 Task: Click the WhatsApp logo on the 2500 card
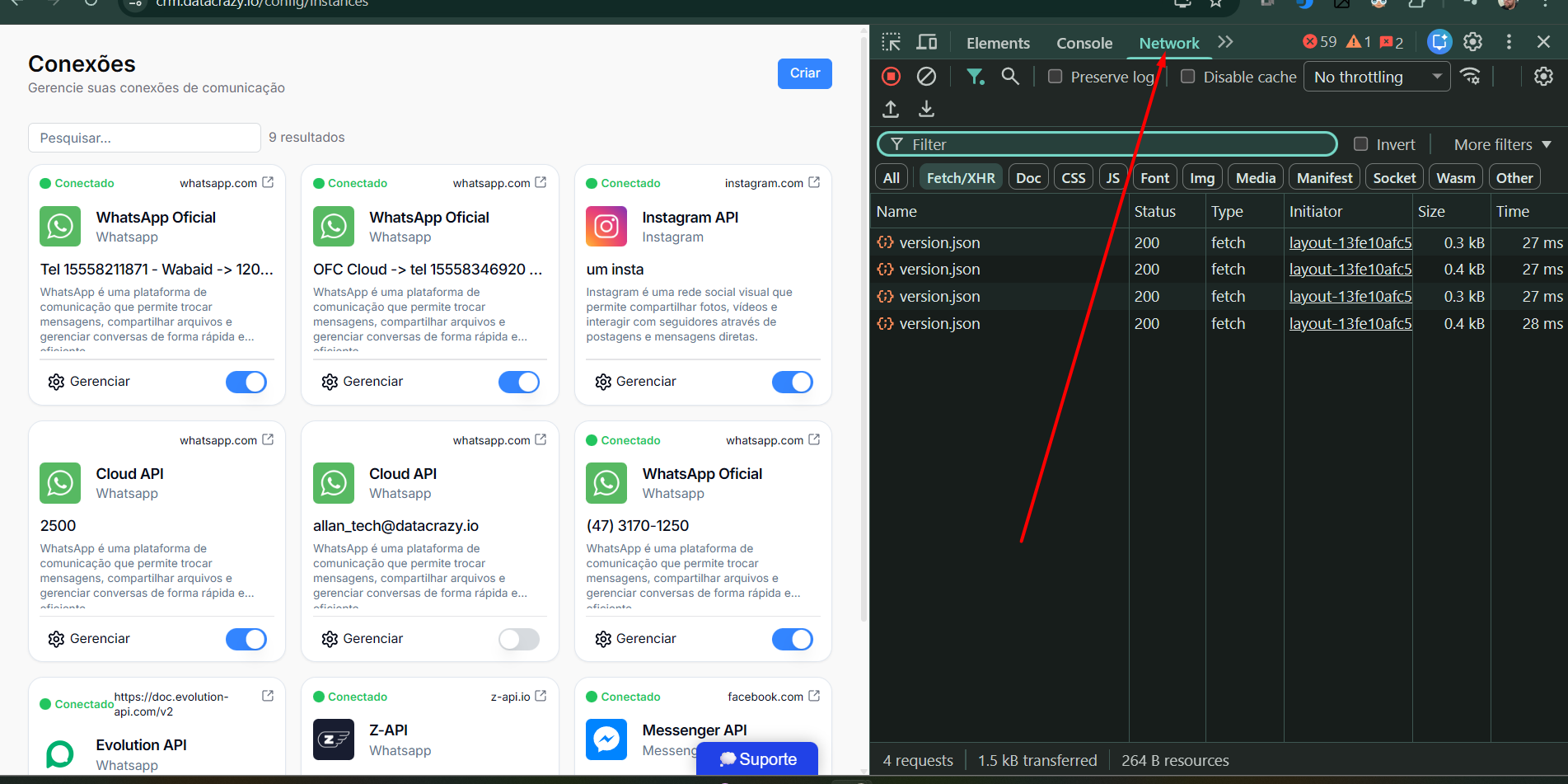[x=60, y=483]
